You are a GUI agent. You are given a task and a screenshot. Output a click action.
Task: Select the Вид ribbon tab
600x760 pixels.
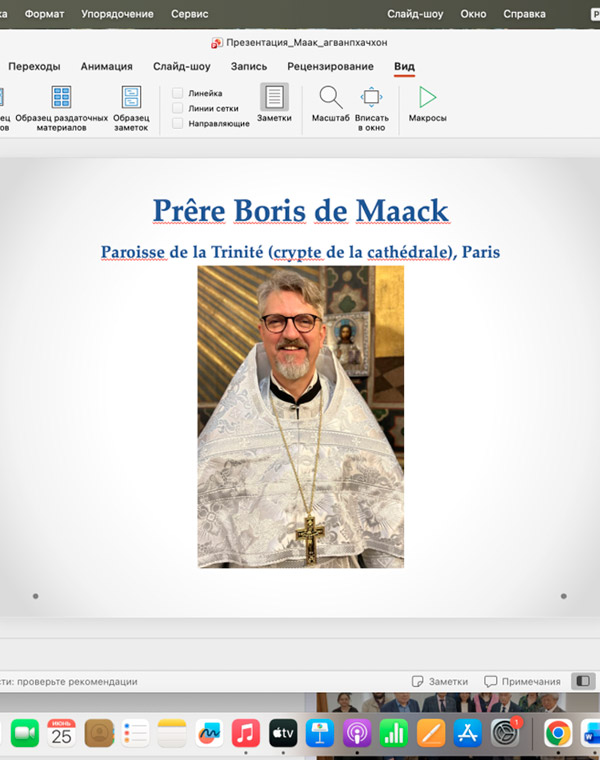404,66
